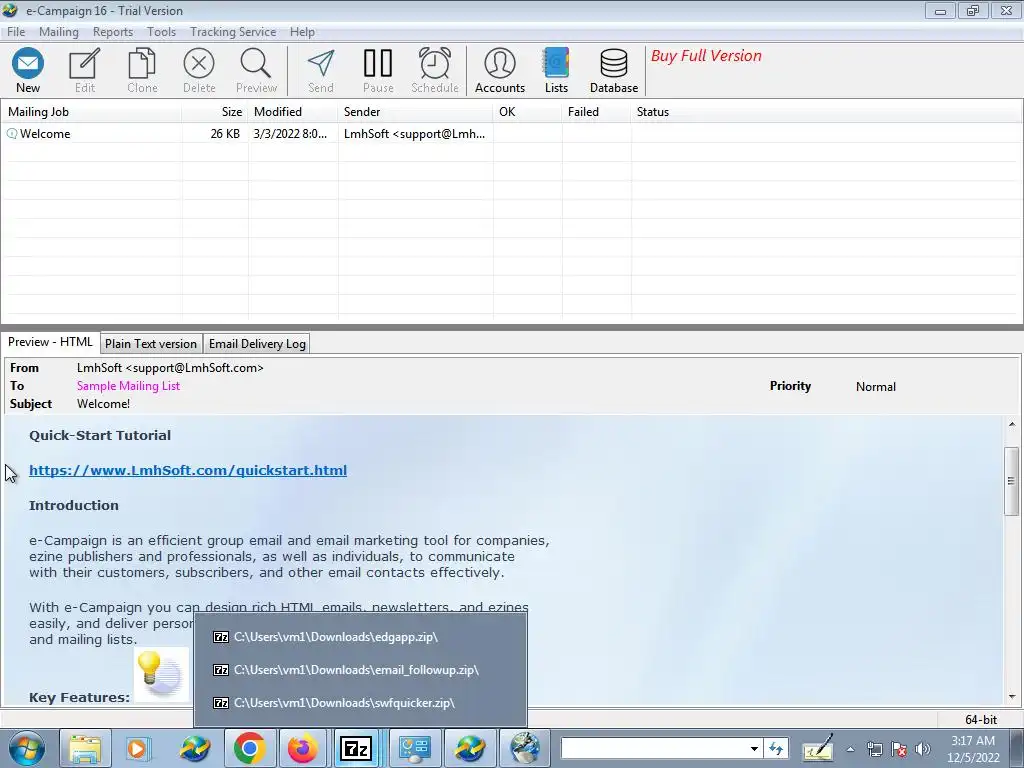Open the Lists address book
Viewport: 1024px width, 768px height.
(x=556, y=71)
